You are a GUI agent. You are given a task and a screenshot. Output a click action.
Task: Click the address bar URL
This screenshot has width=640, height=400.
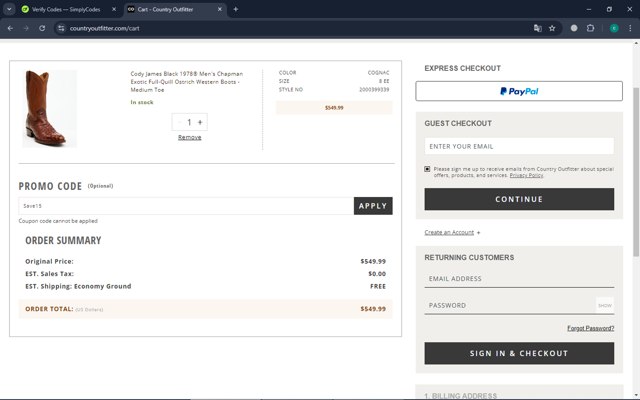tap(104, 28)
